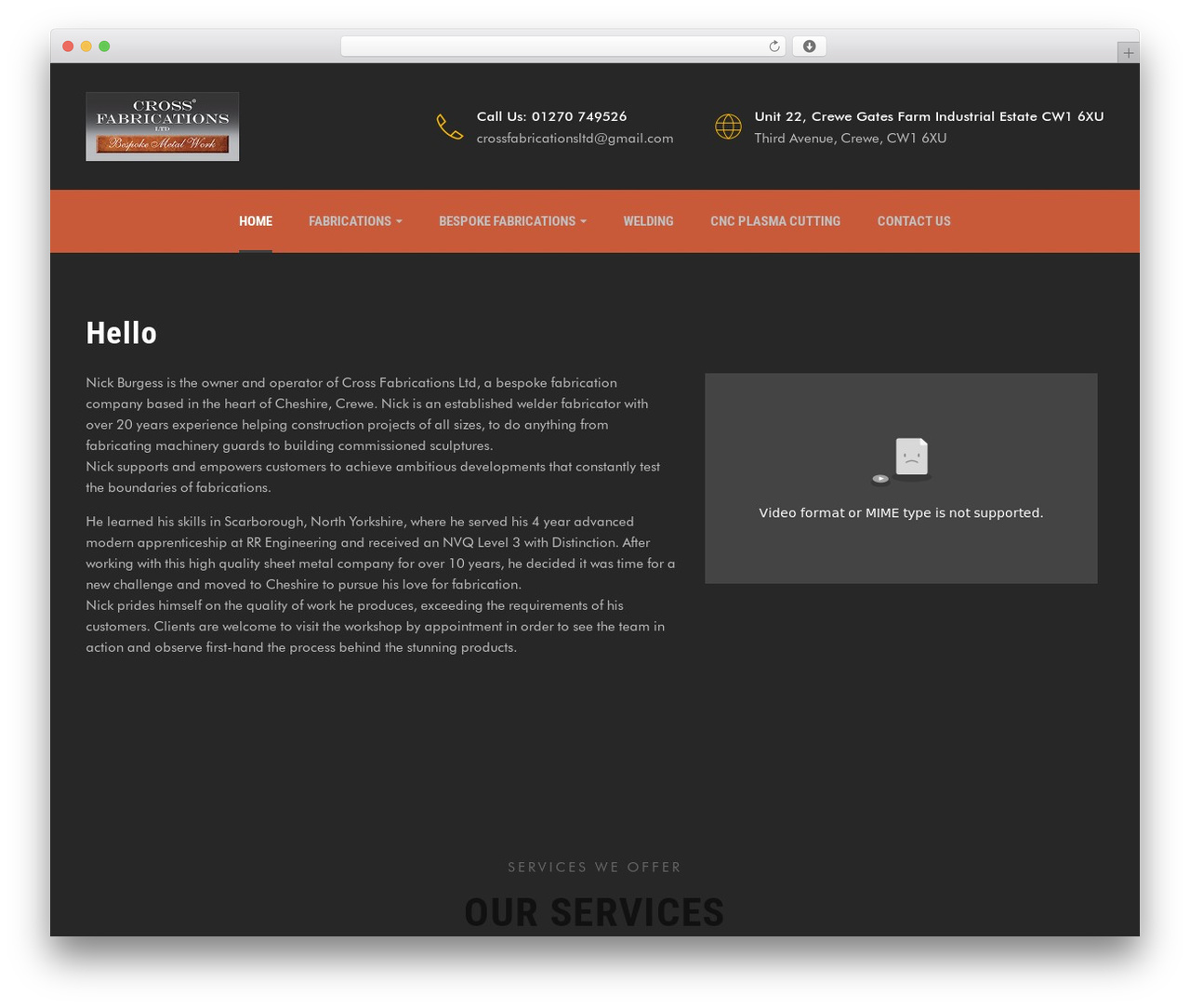1190x1008 pixels.
Task: Click the orange globe address icon
Action: [x=728, y=126]
